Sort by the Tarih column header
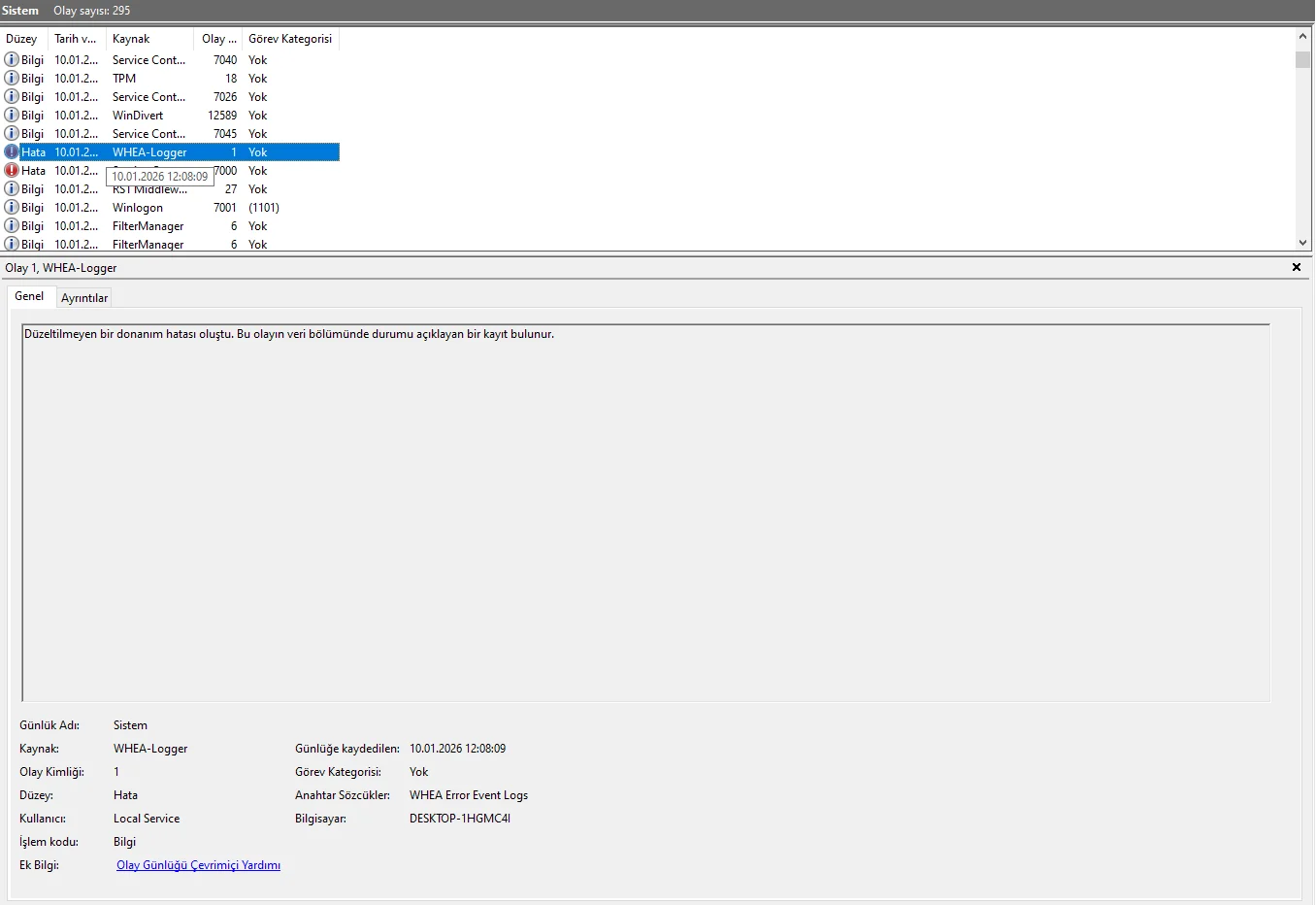Image resolution: width=1316 pixels, height=905 pixels. [x=77, y=39]
